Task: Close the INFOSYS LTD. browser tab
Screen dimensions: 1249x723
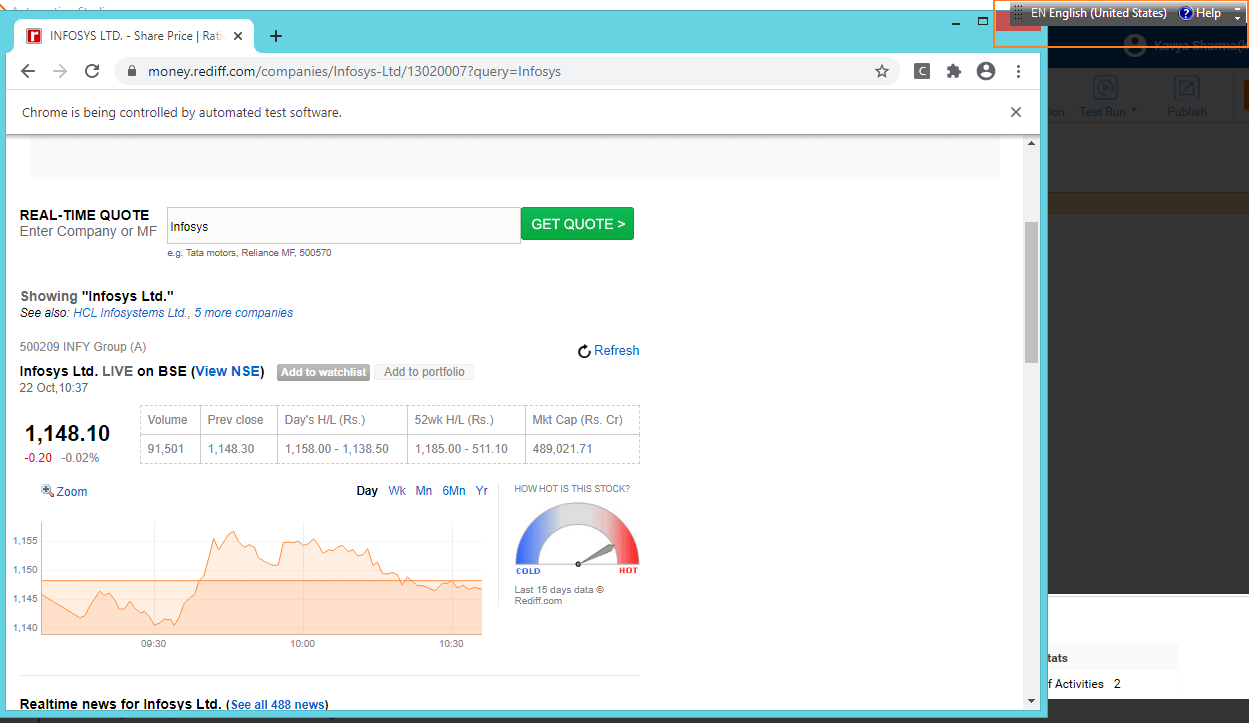Action: (238, 36)
